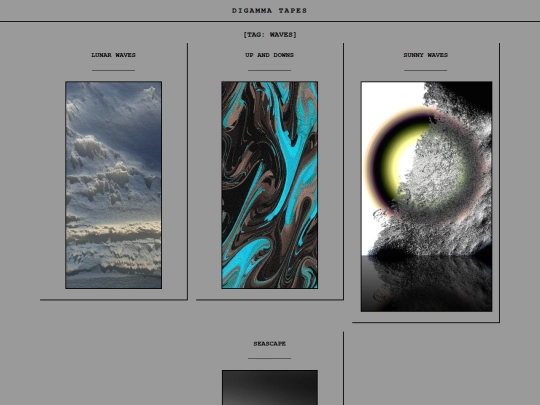Open the DIGAMMA TAPES site title
Viewport: 540px width, 405px height.
[x=269, y=11]
